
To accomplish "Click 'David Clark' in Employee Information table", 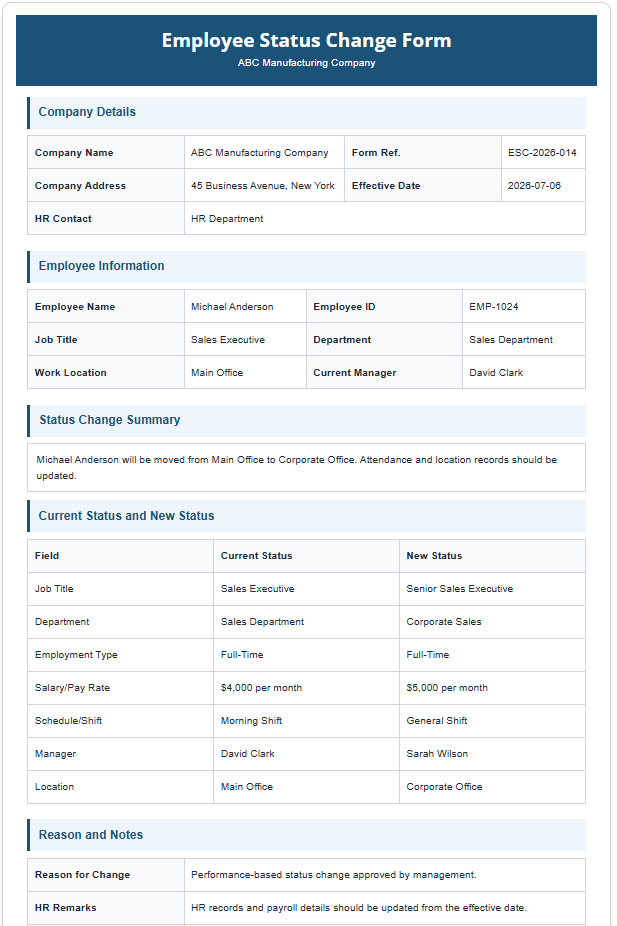I will tap(496, 373).
